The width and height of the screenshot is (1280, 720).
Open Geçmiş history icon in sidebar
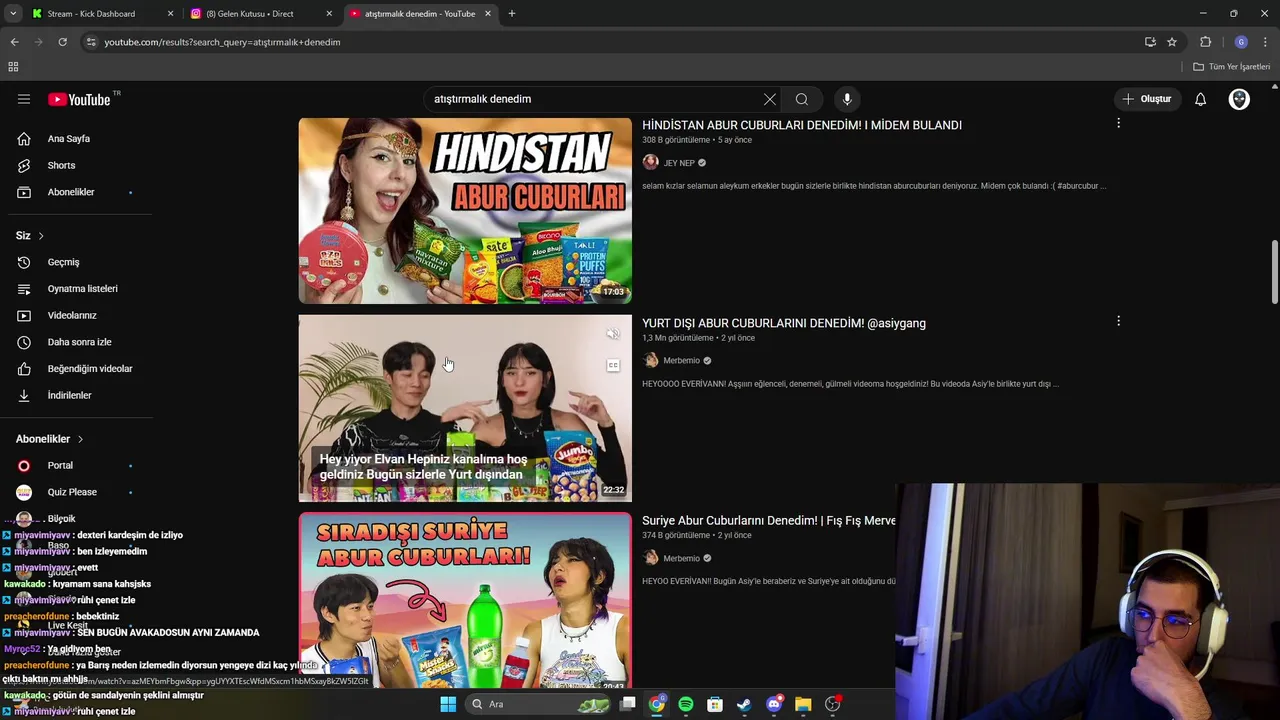[24, 262]
